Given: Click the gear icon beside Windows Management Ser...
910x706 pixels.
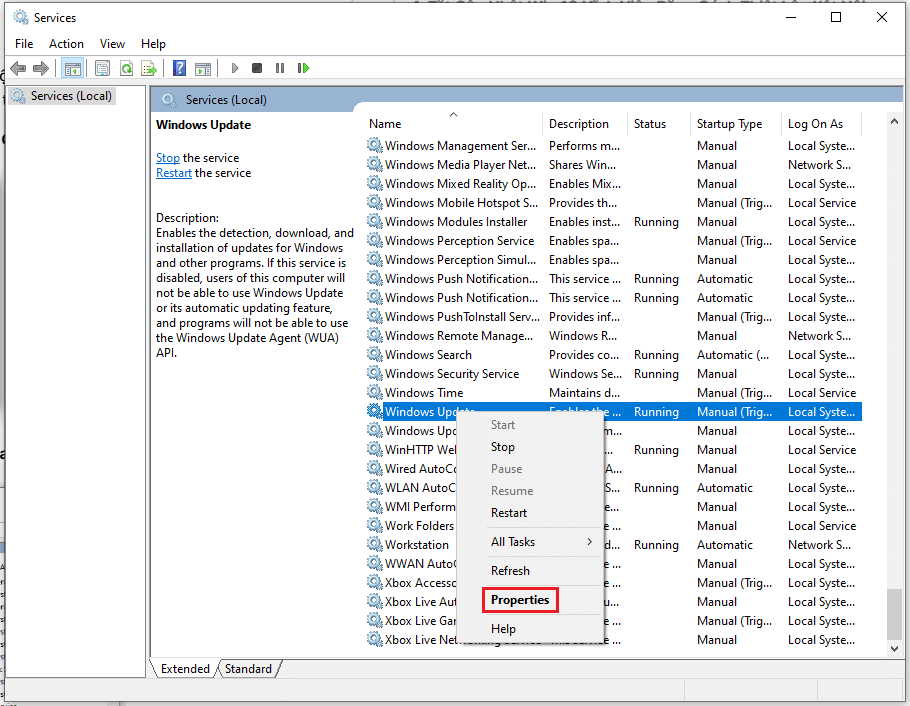Looking at the screenshot, I should (375, 145).
